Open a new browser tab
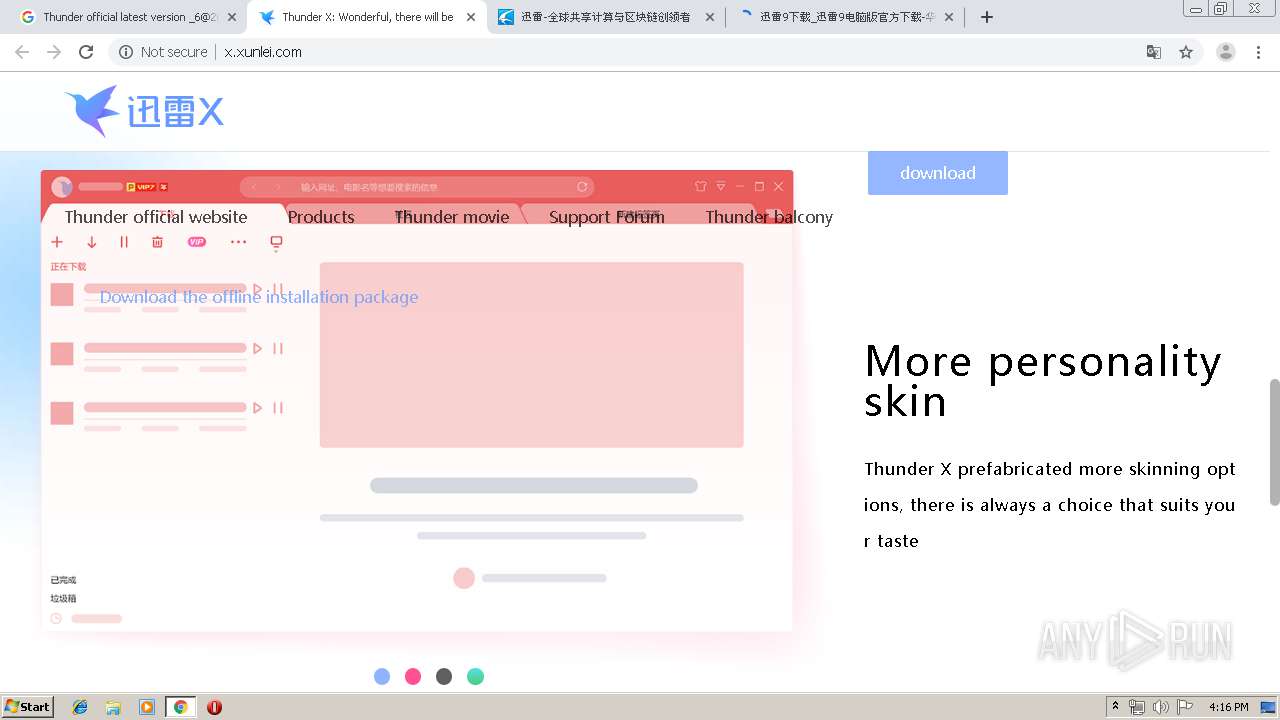This screenshot has height=720, width=1280. [x=987, y=17]
